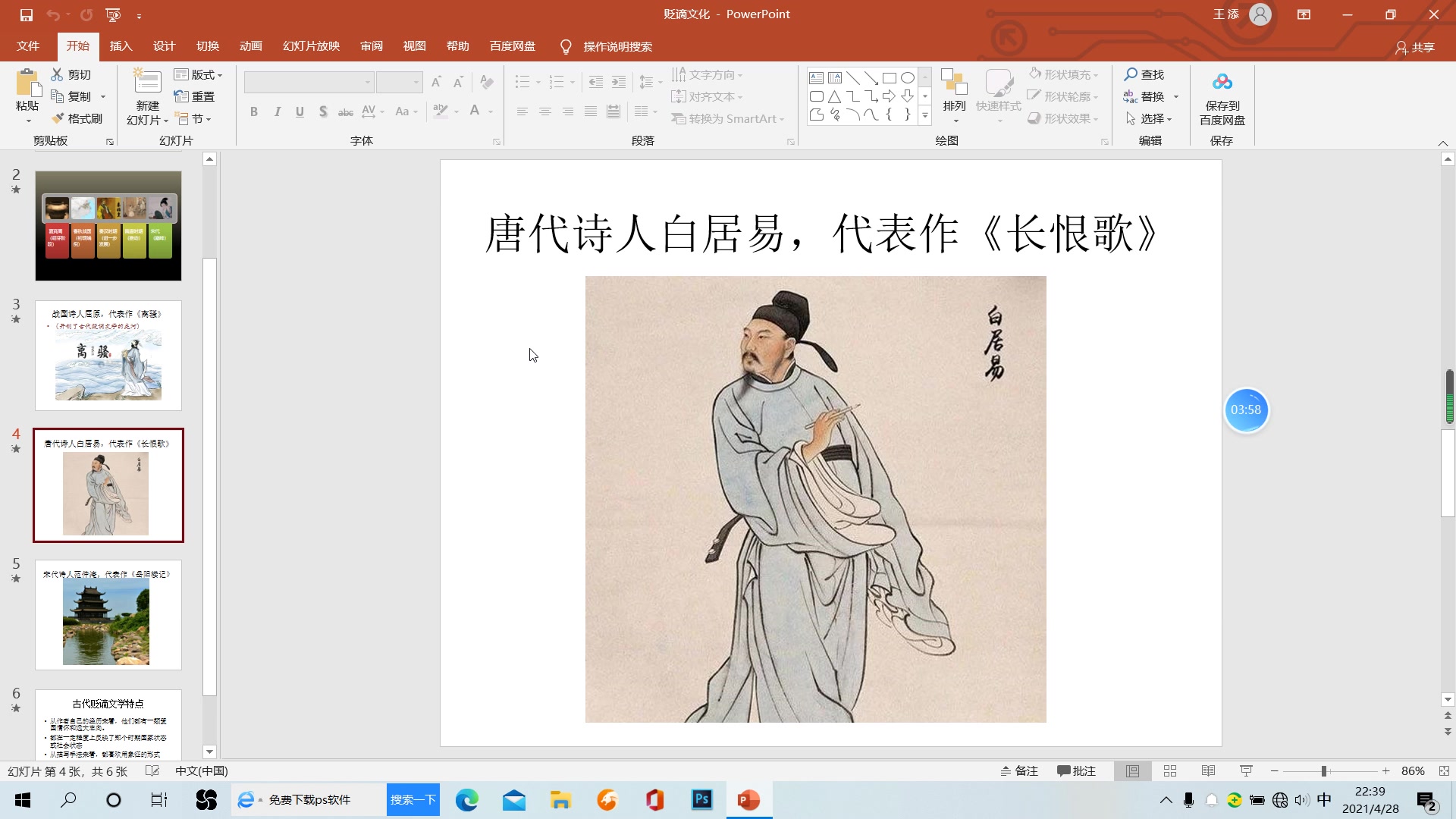Find text with 查找
This screenshot has height=819, width=1456.
(1144, 74)
